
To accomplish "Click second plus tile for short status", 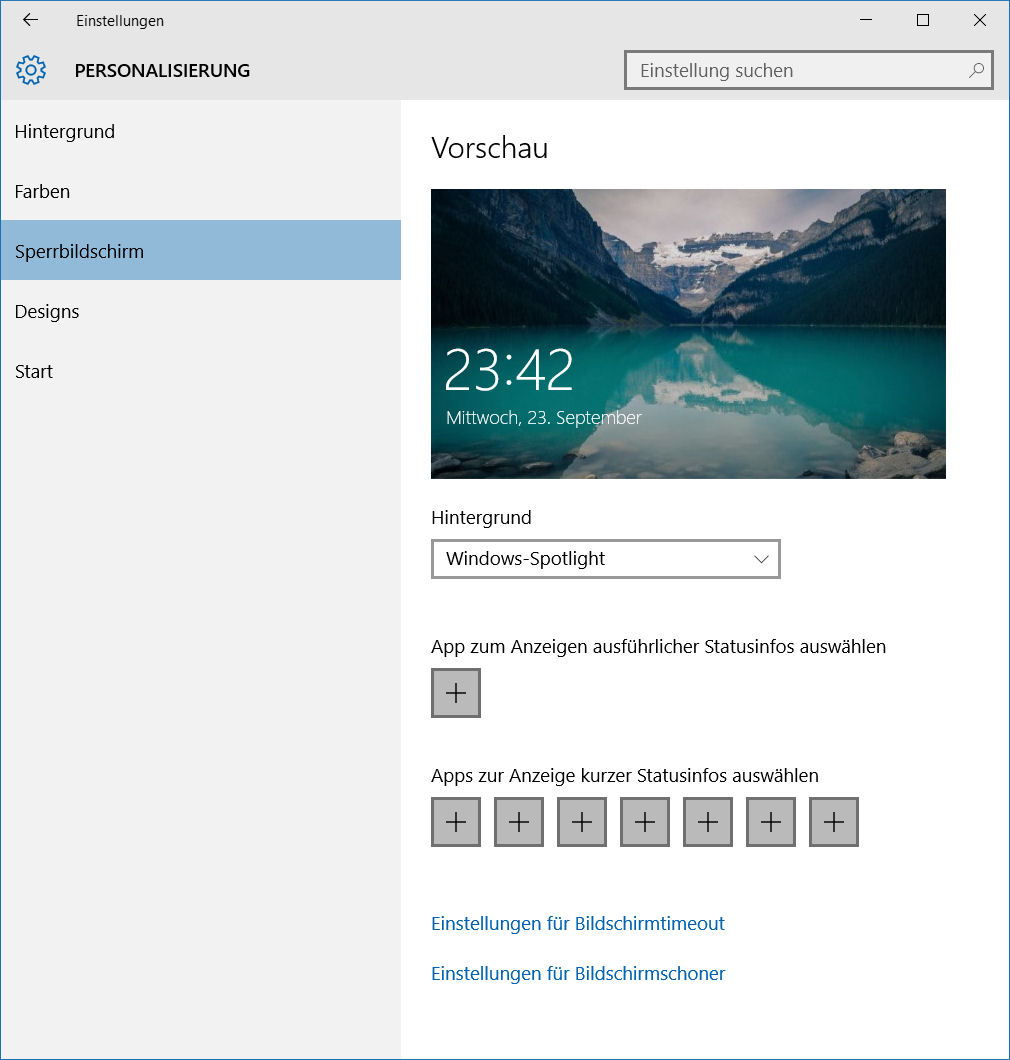I will [519, 822].
